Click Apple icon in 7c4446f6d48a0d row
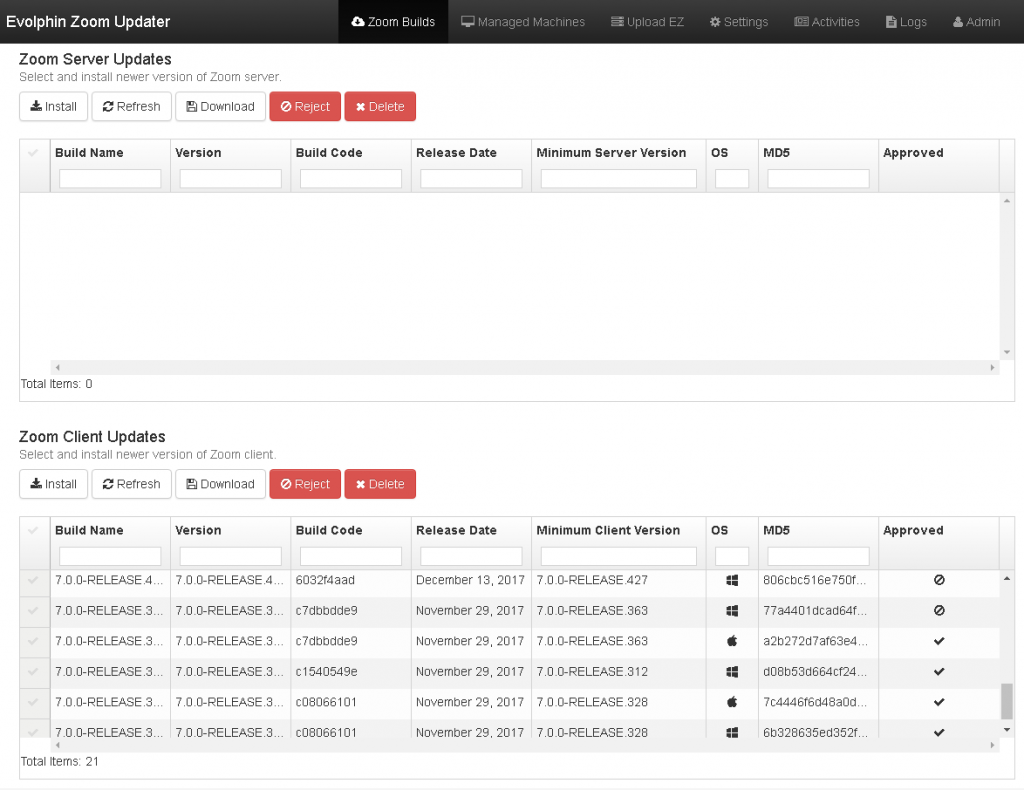Image resolution: width=1024 pixels, height=790 pixels. click(x=732, y=702)
